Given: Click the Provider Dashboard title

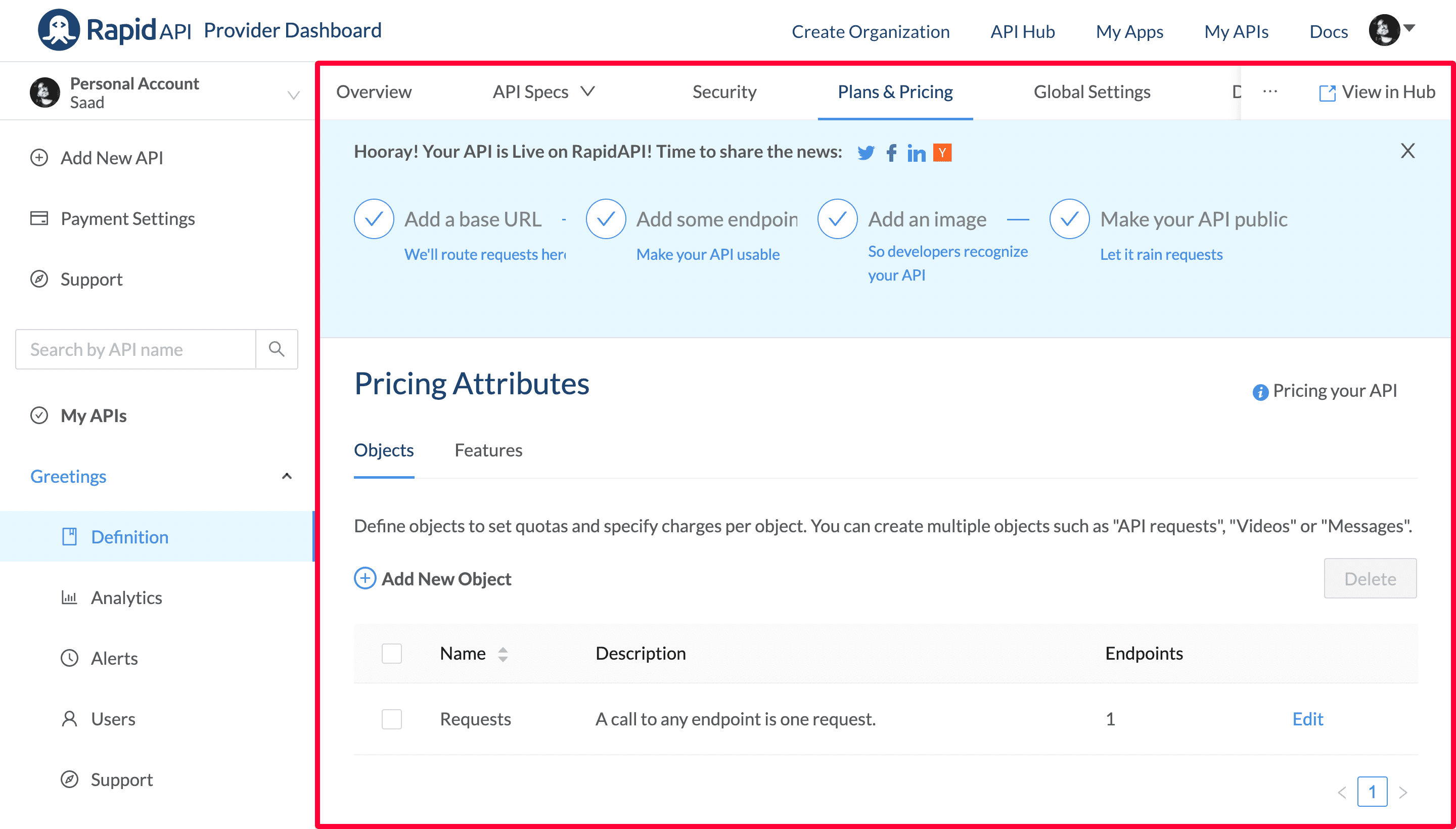Looking at the screenshot, I should click(x=293, y=30).
